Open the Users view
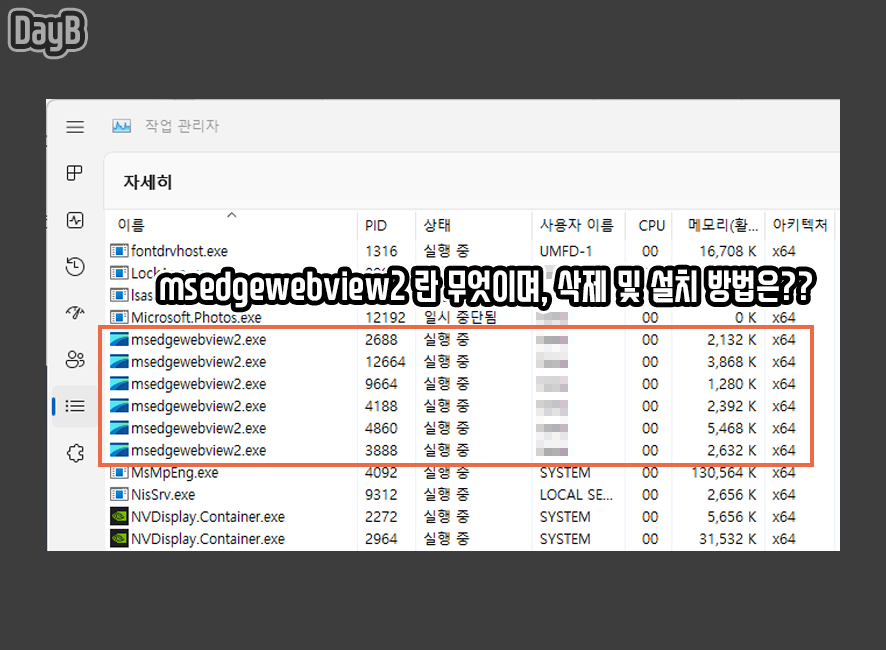 [x=74, y=359]
